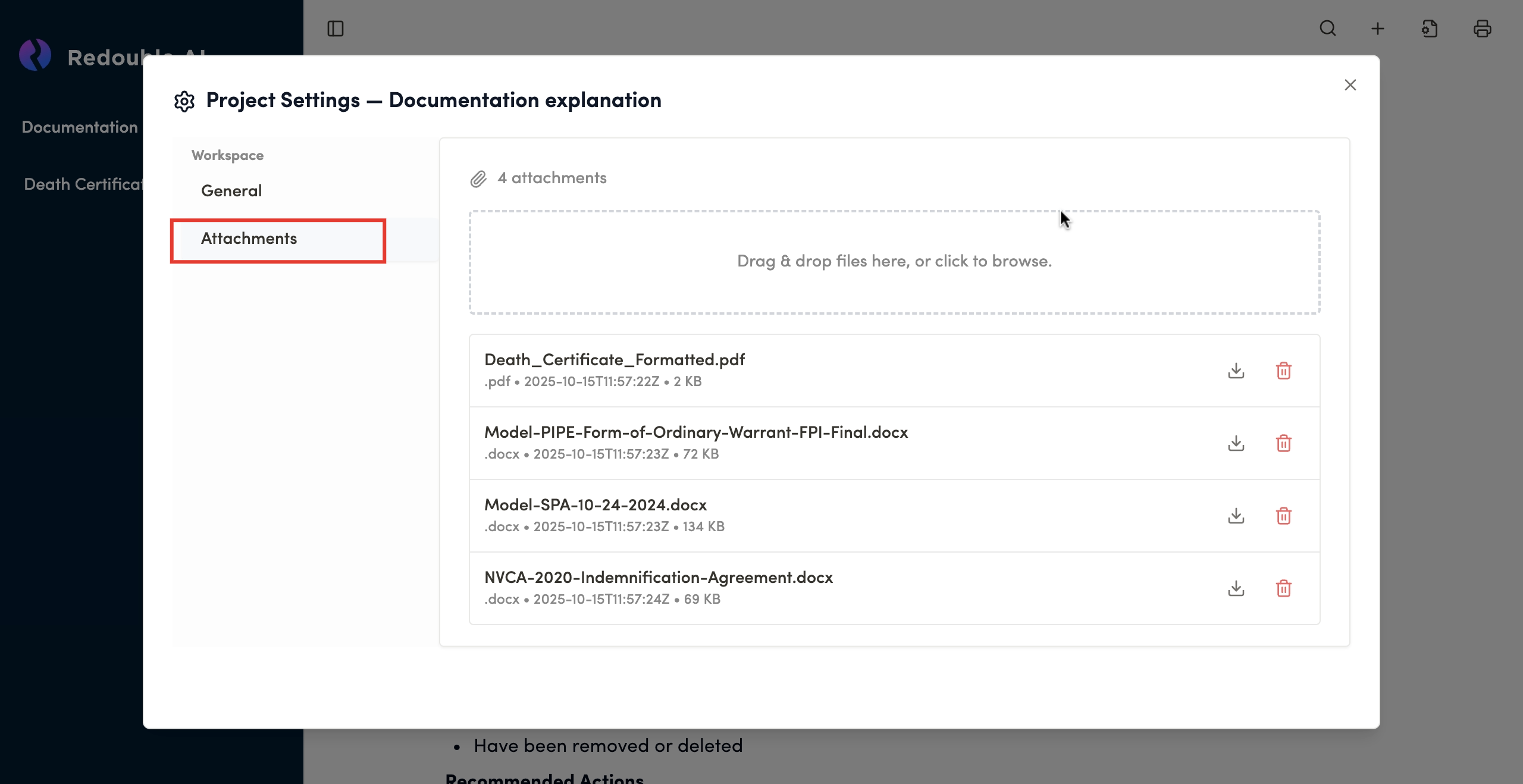
Task: Open search with magnifier icon
Action: (x=1327, y=29)
